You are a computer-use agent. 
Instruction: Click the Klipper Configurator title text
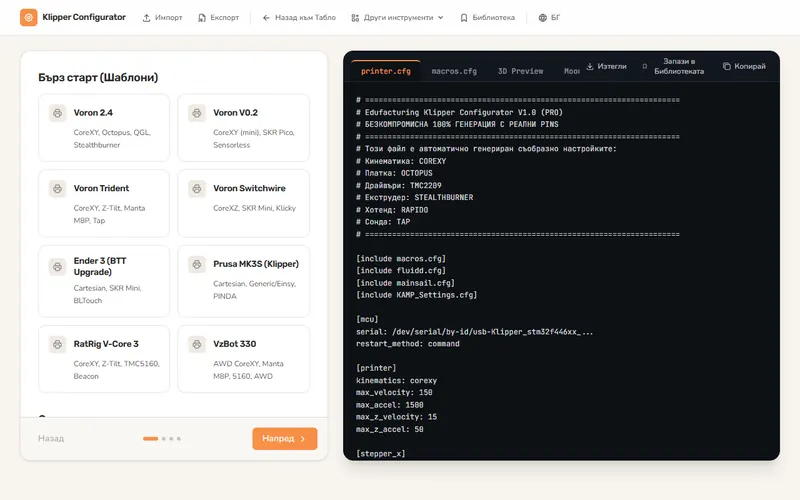point(84,17)
